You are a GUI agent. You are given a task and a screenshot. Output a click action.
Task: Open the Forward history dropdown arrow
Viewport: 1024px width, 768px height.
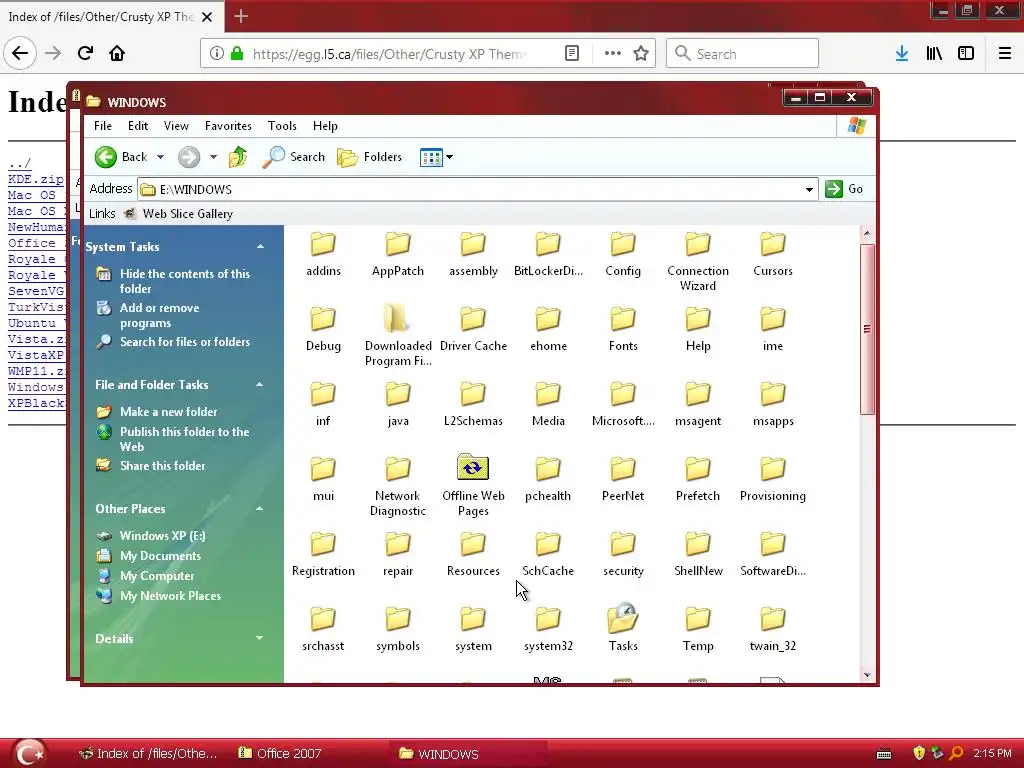213,157
